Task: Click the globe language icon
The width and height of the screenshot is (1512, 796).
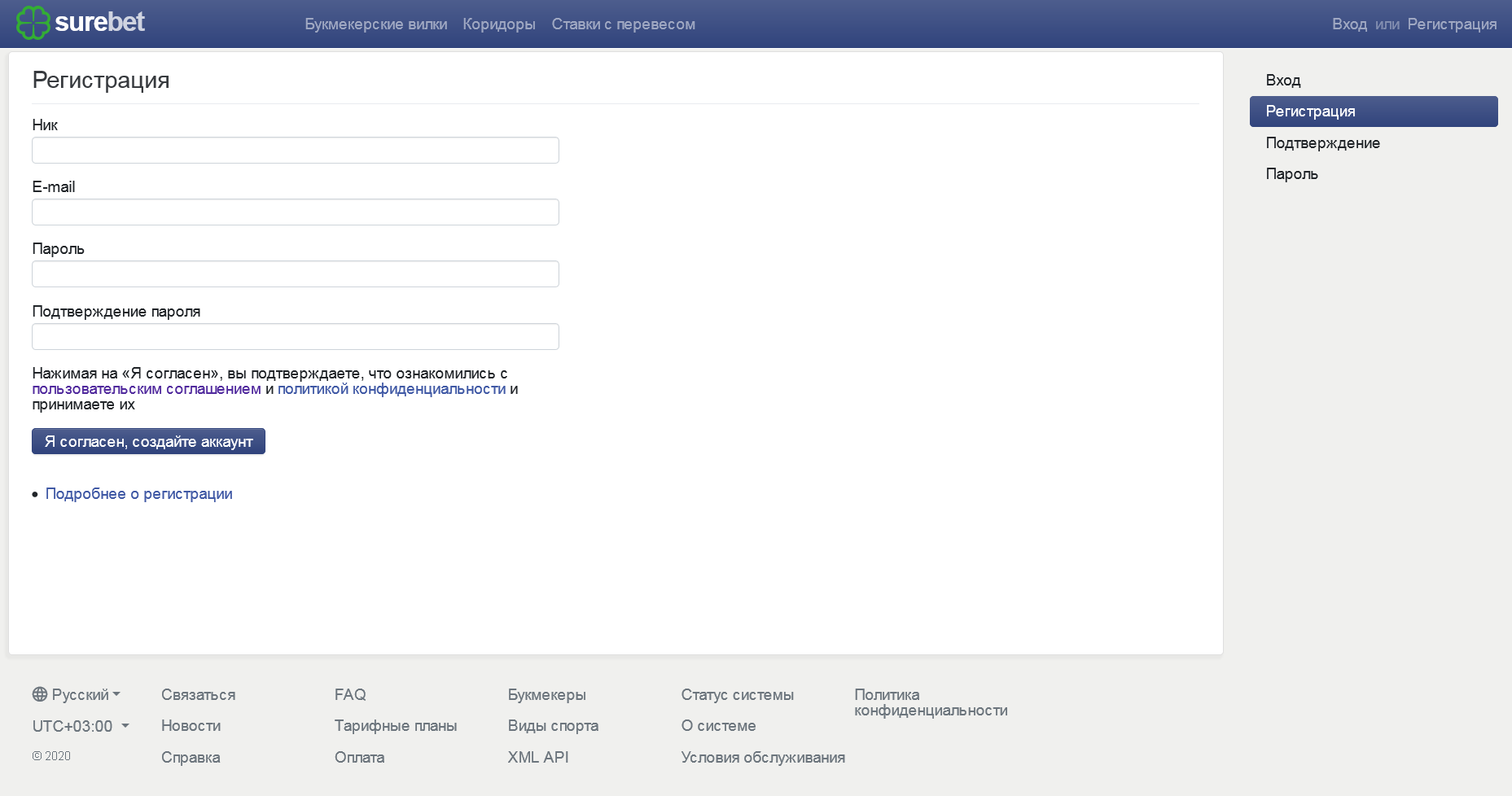Action: click(x=39, y=694)
